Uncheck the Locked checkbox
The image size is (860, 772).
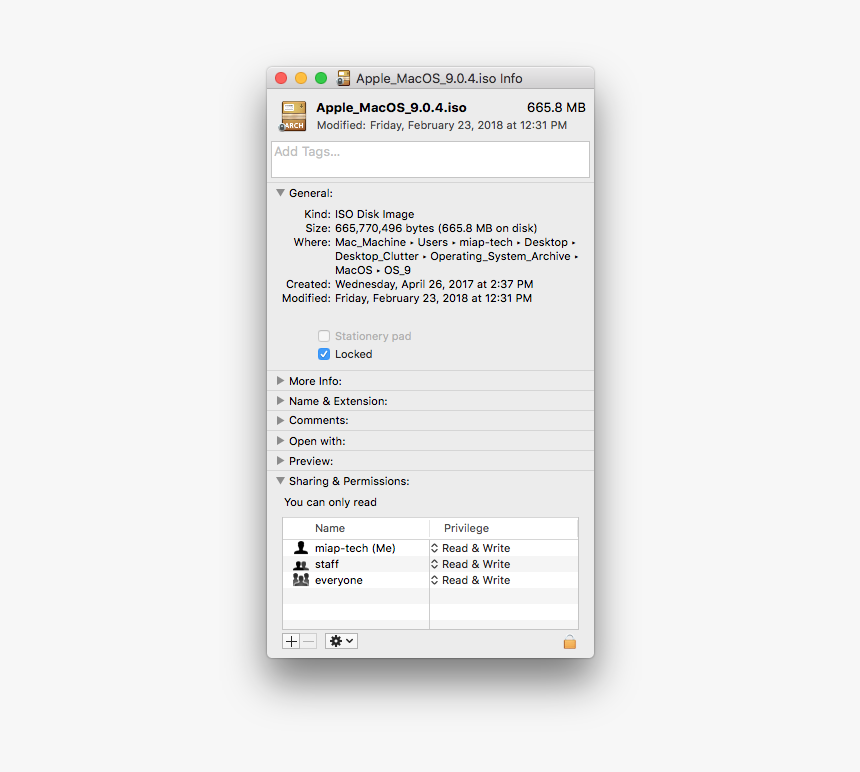[324, 354]
